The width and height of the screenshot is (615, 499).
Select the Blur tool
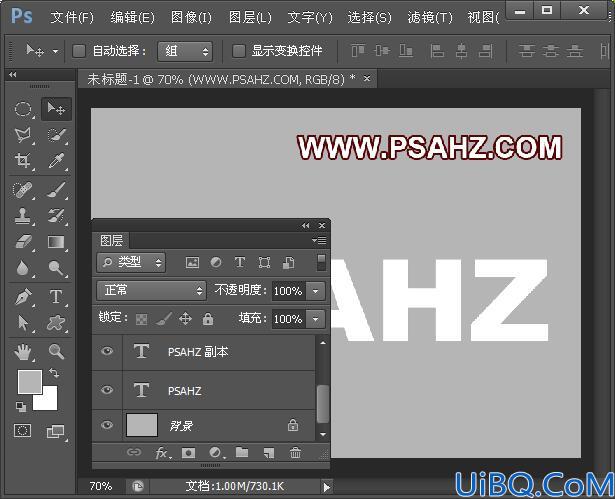click(23, 268)
